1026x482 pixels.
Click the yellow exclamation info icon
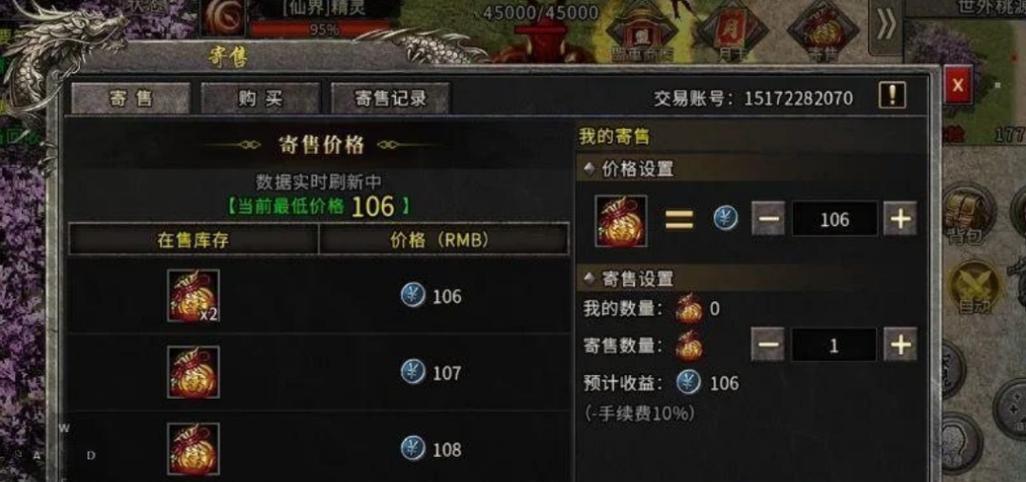(891, 95)
